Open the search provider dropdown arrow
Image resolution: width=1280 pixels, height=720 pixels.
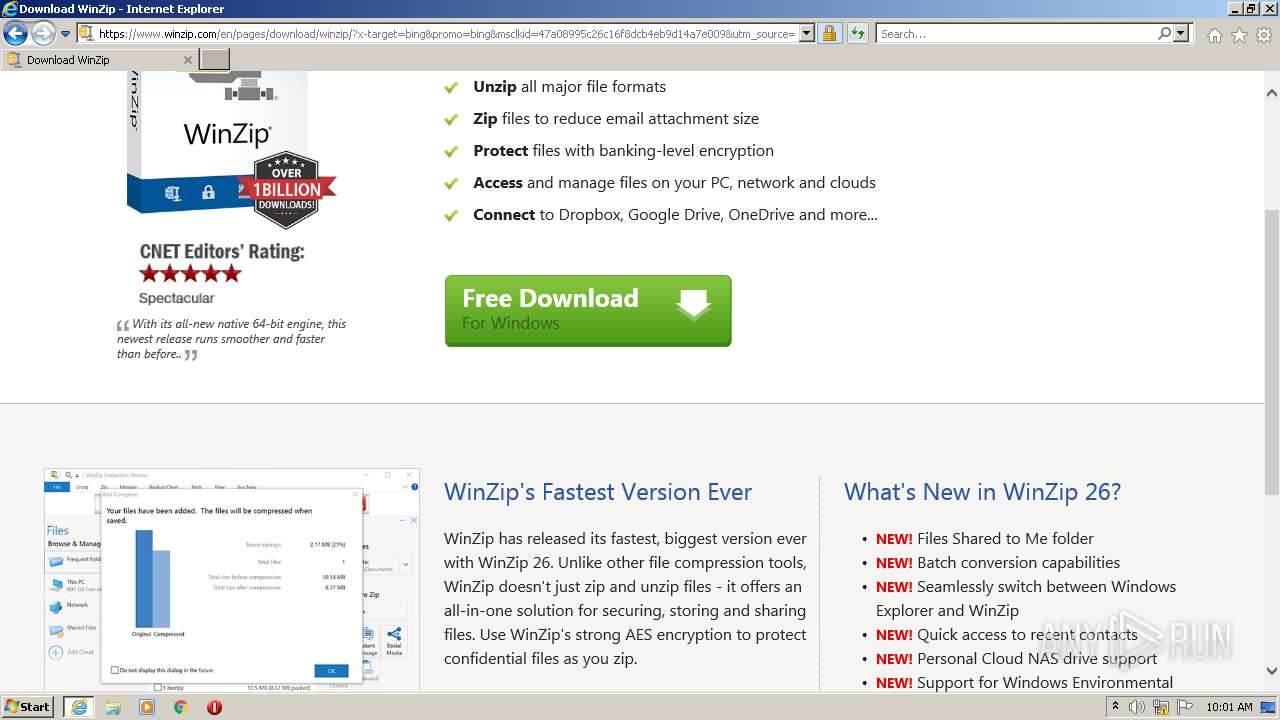tap(1182, 34)
